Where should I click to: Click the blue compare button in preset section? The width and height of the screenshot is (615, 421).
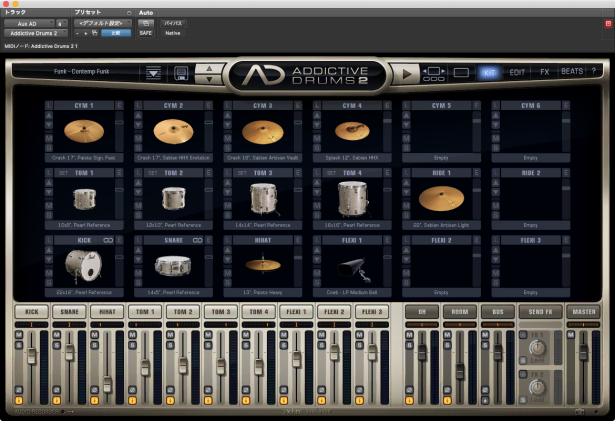116,33
